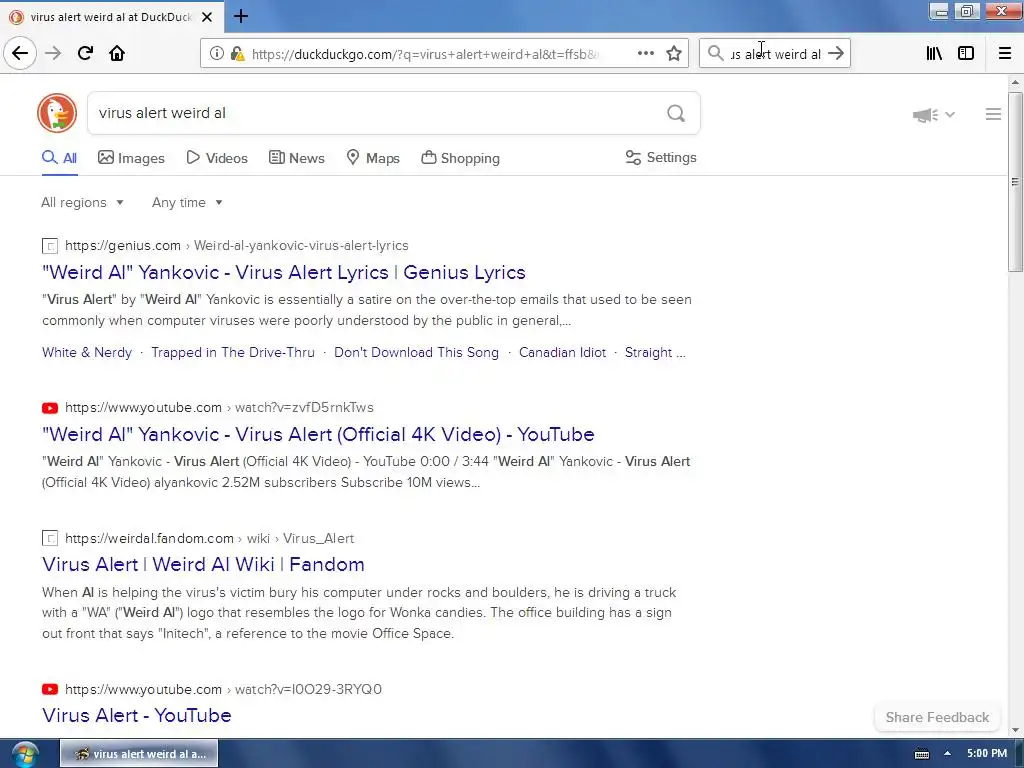Click the genius.com result URL text

tap(237, 246)
